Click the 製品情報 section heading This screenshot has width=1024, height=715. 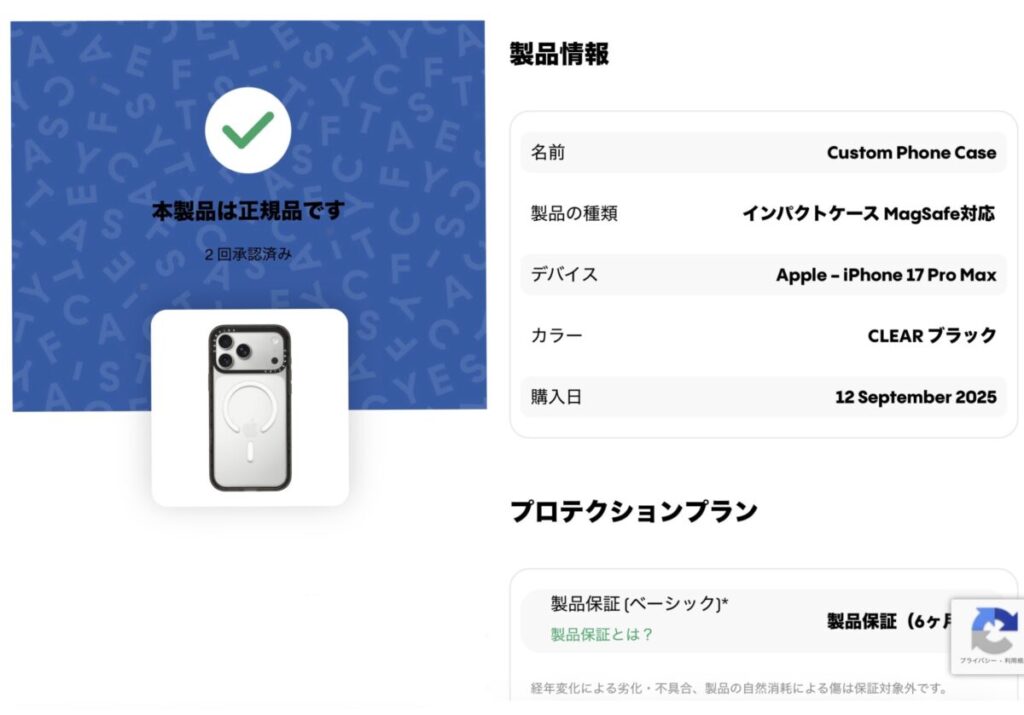click(559, 54)
